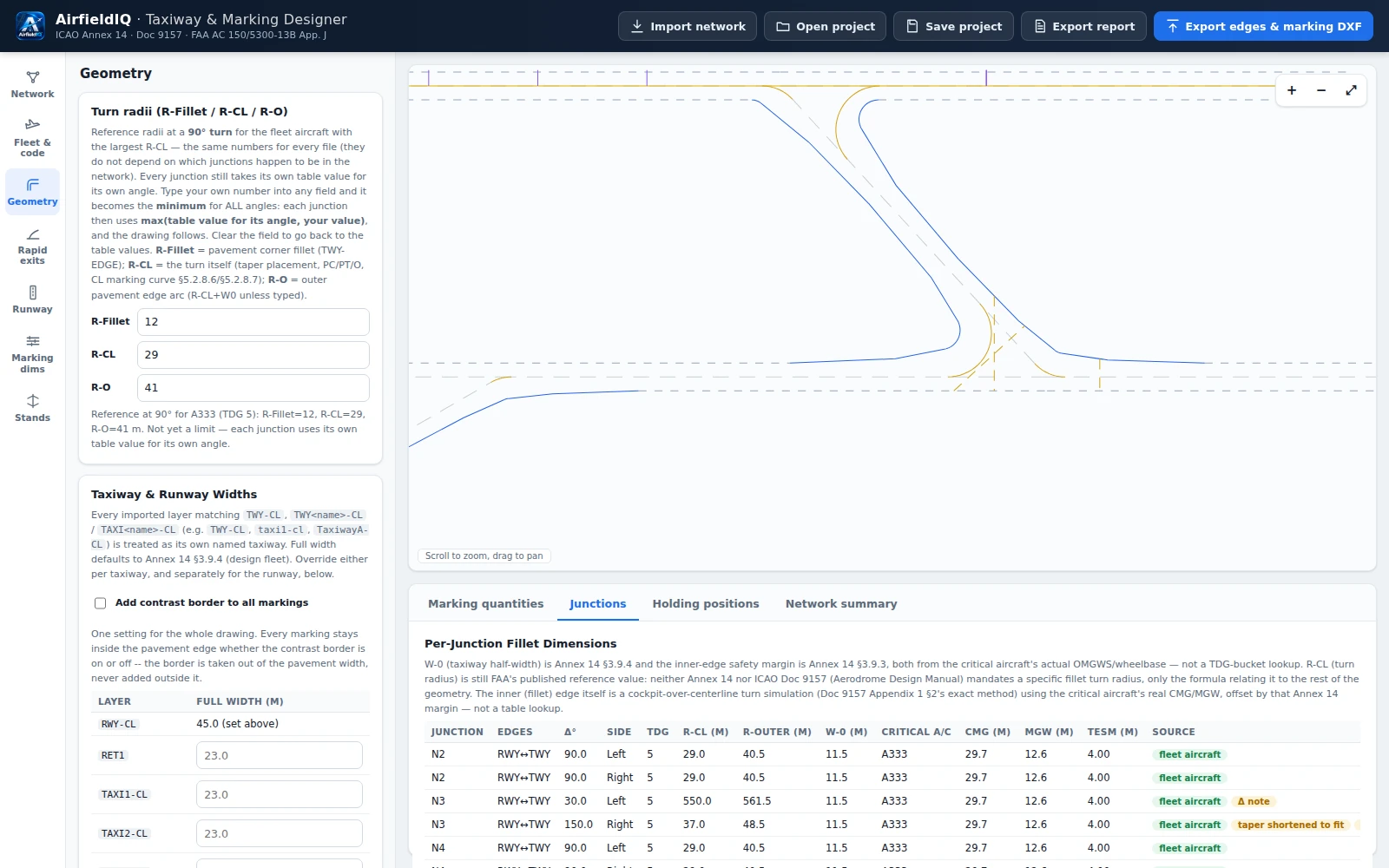Click RWY-CL layer label
1389x868 pixels.
(119, 724)
